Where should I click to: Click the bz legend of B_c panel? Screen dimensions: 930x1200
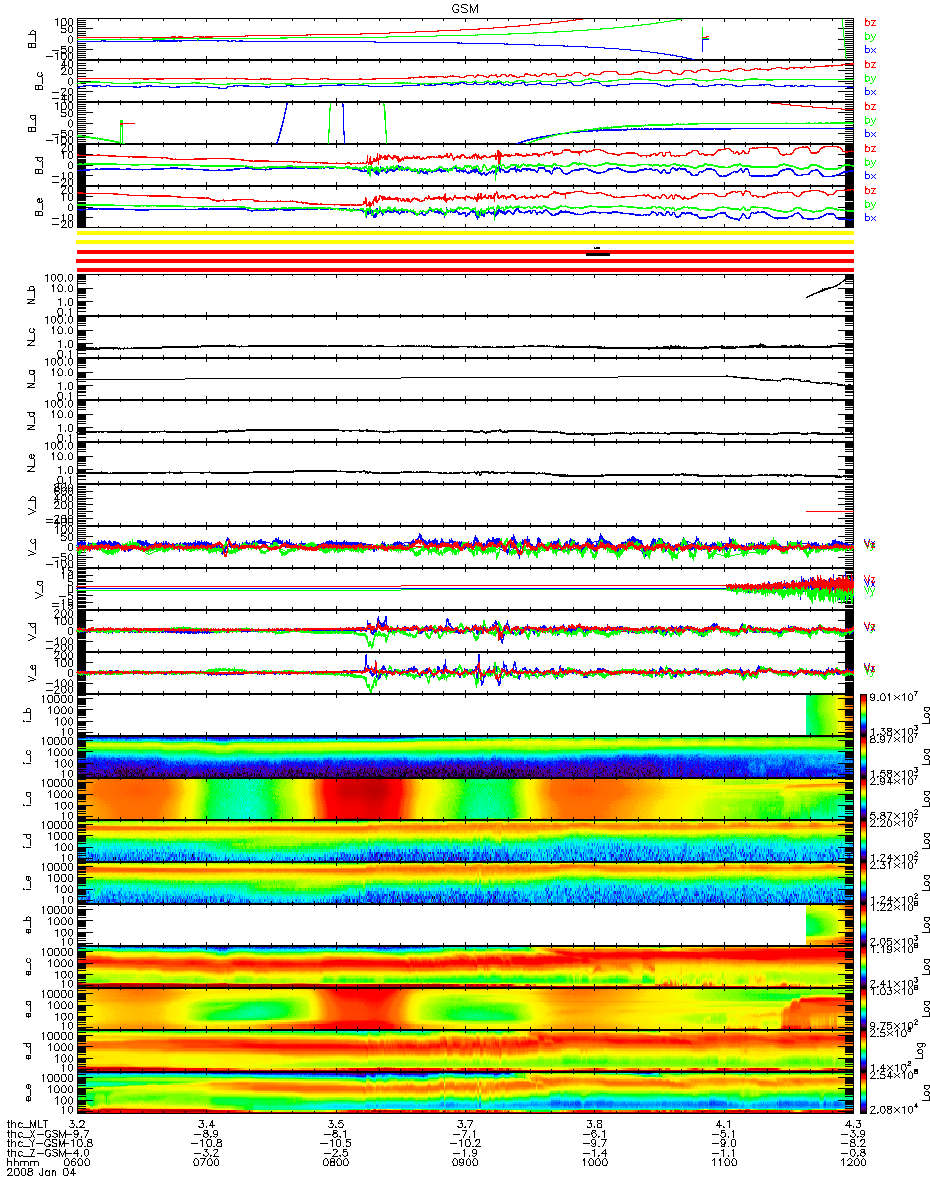pyautogui.click(x=870, y=65)
